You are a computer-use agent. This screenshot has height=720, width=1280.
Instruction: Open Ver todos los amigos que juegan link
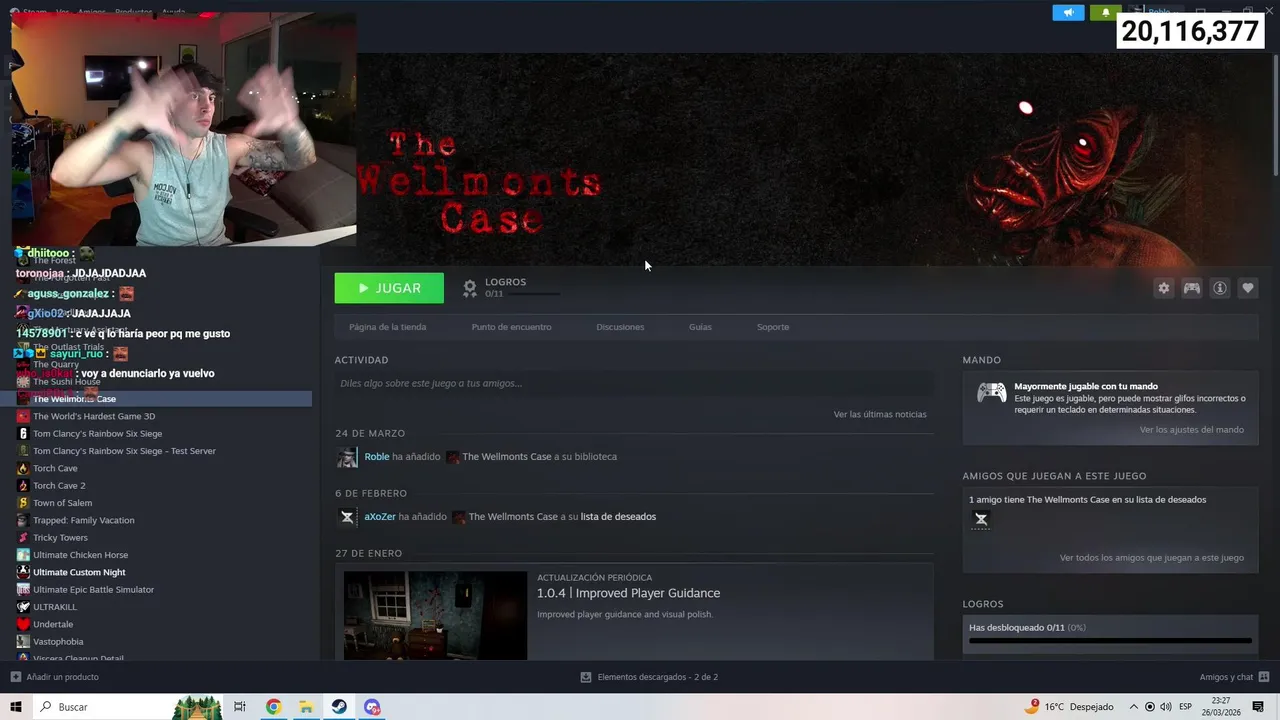(1152, 558)
